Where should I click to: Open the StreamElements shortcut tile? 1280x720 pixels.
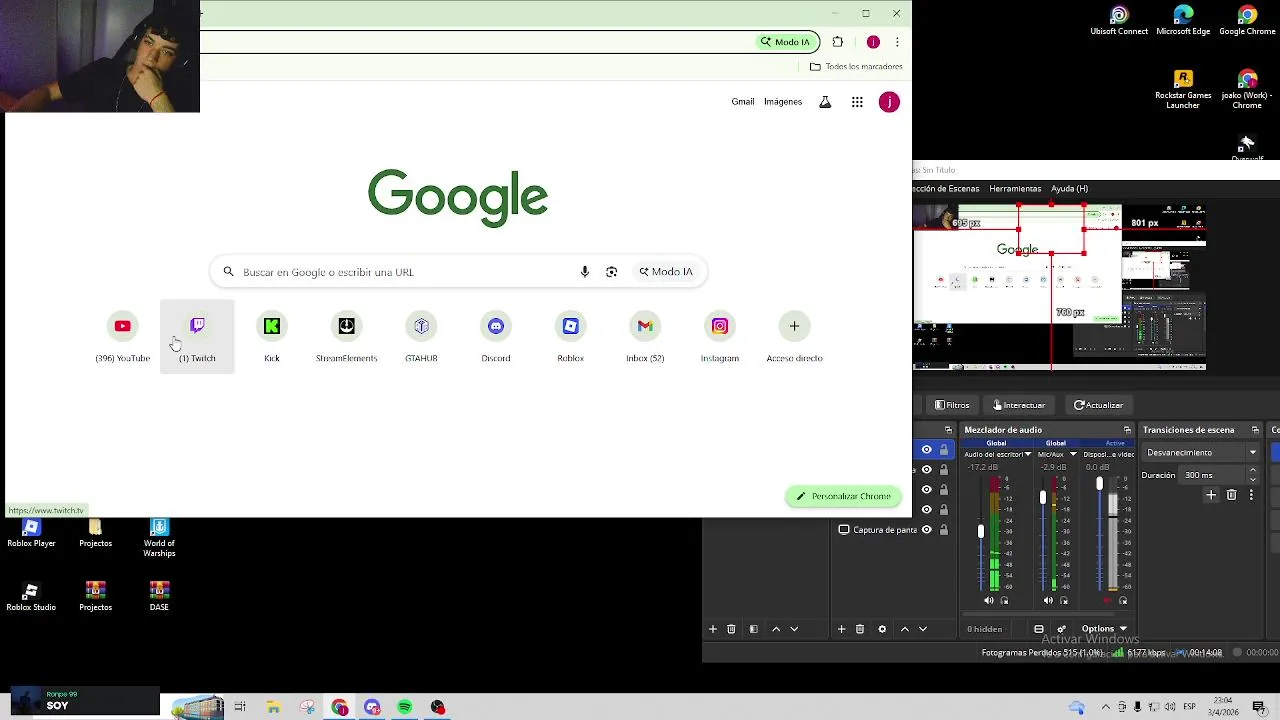346,337
